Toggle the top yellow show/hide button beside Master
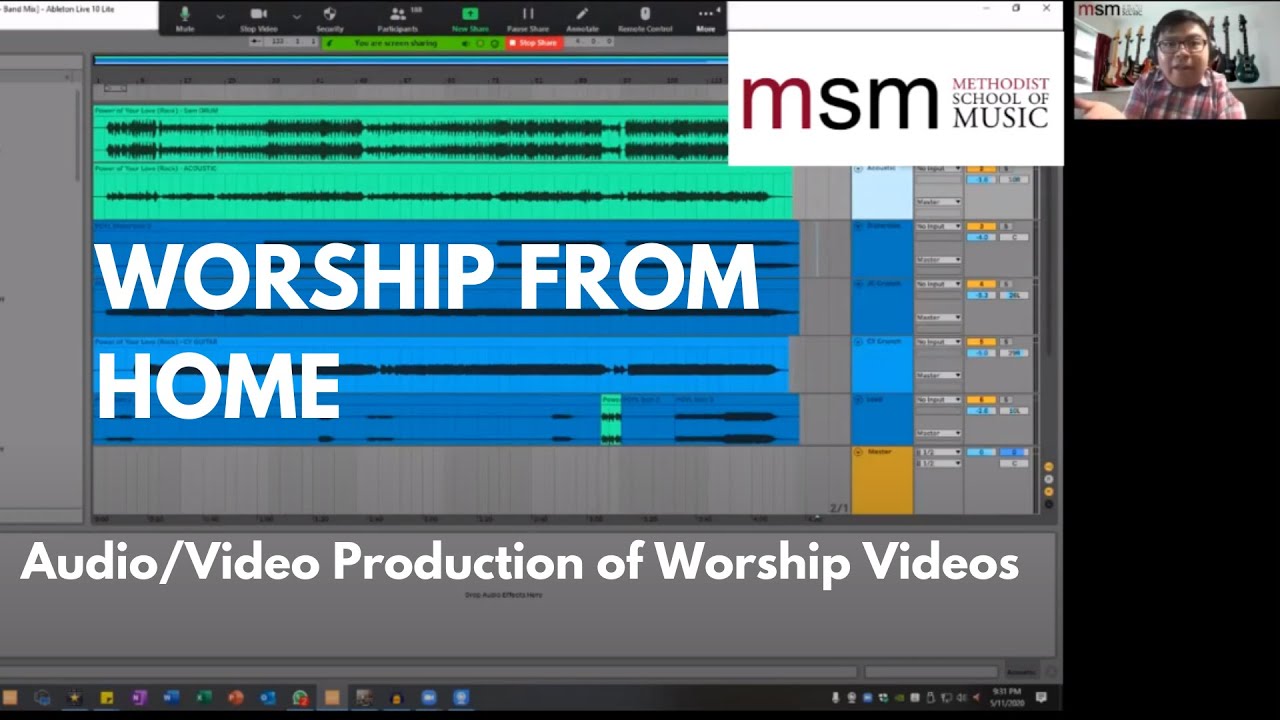 pos(1048,467)
